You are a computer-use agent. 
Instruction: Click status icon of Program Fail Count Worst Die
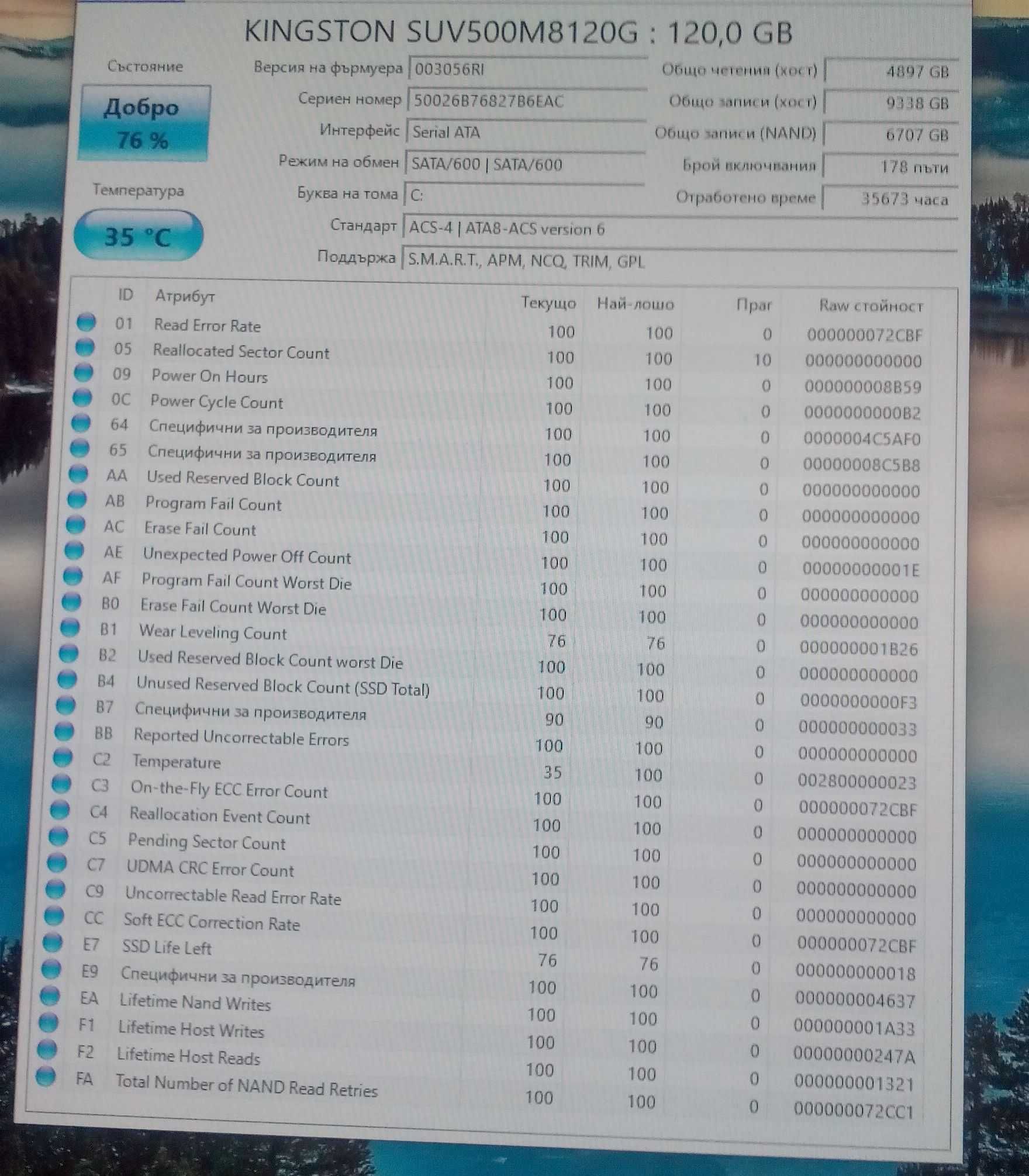pos(73,576)
